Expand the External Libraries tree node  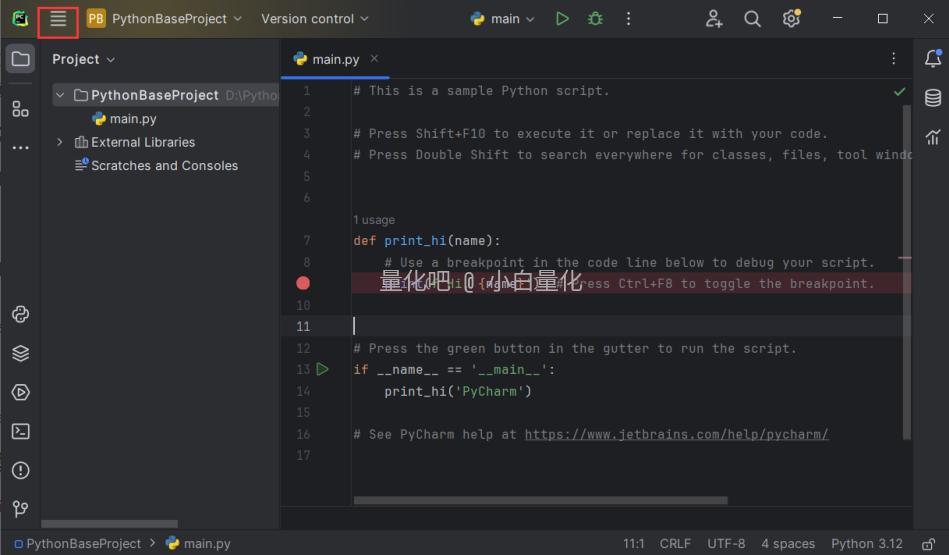coord(60,142)
